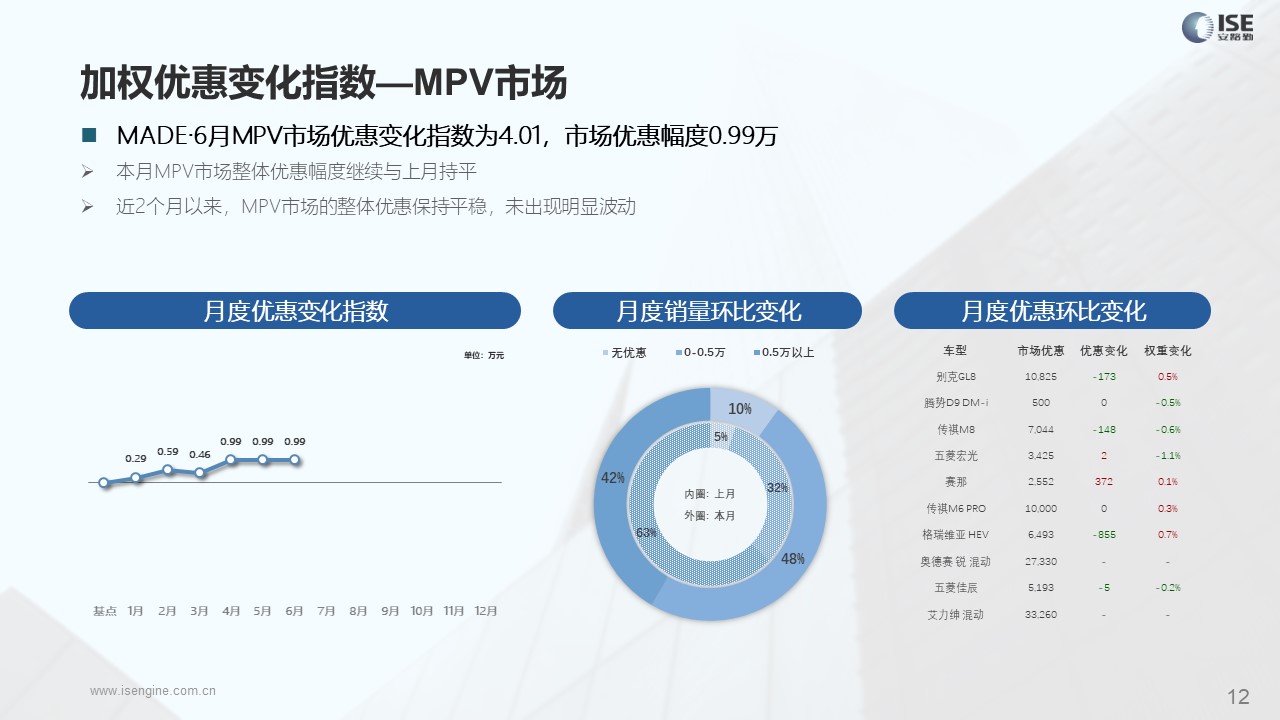The image size is (1280, 720).
Task: Click the -0.2% weight change for 五菱佳辰
Action: tap(1167, 588)
